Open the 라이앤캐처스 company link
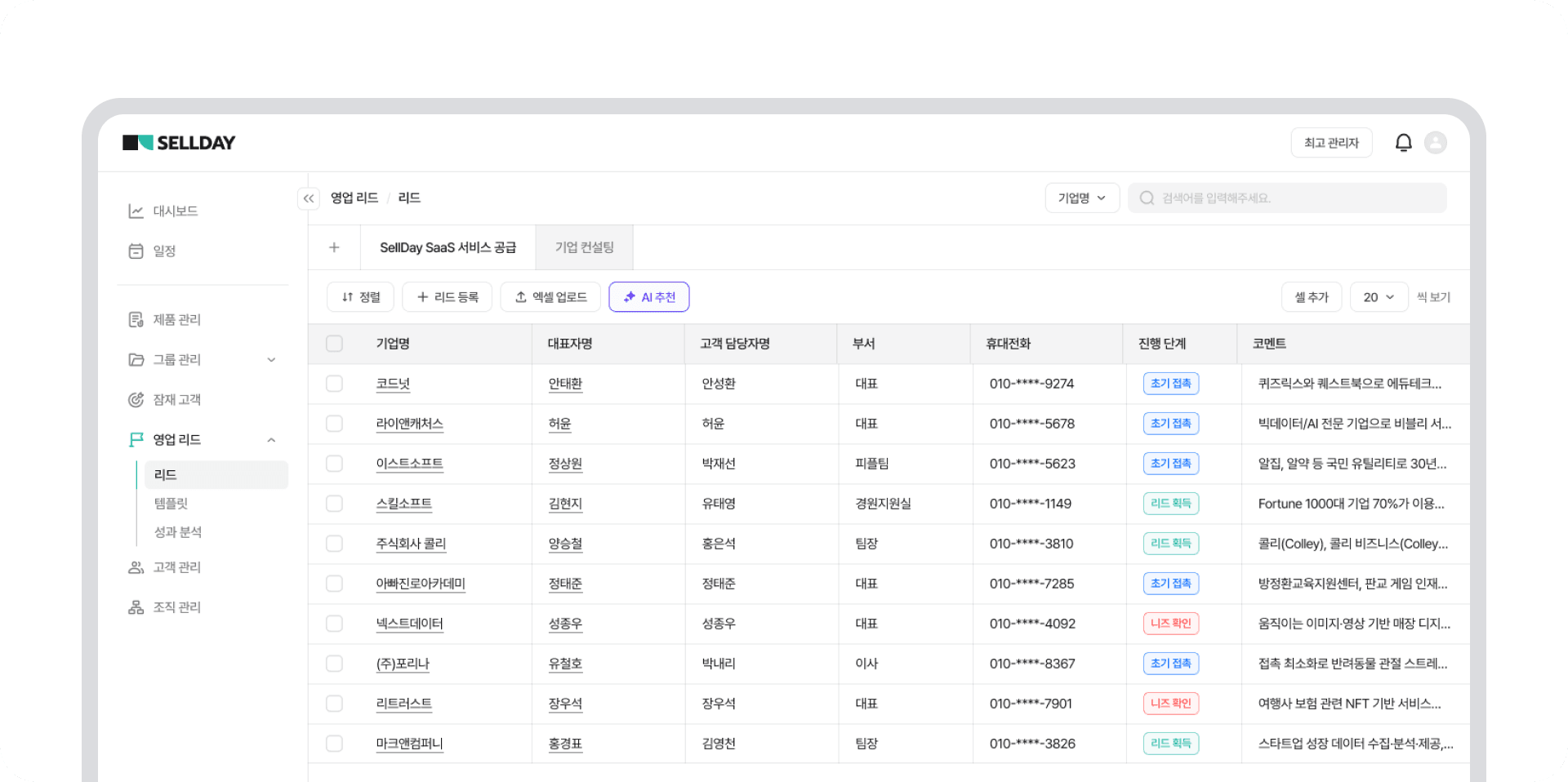 [x=409, y=424]
